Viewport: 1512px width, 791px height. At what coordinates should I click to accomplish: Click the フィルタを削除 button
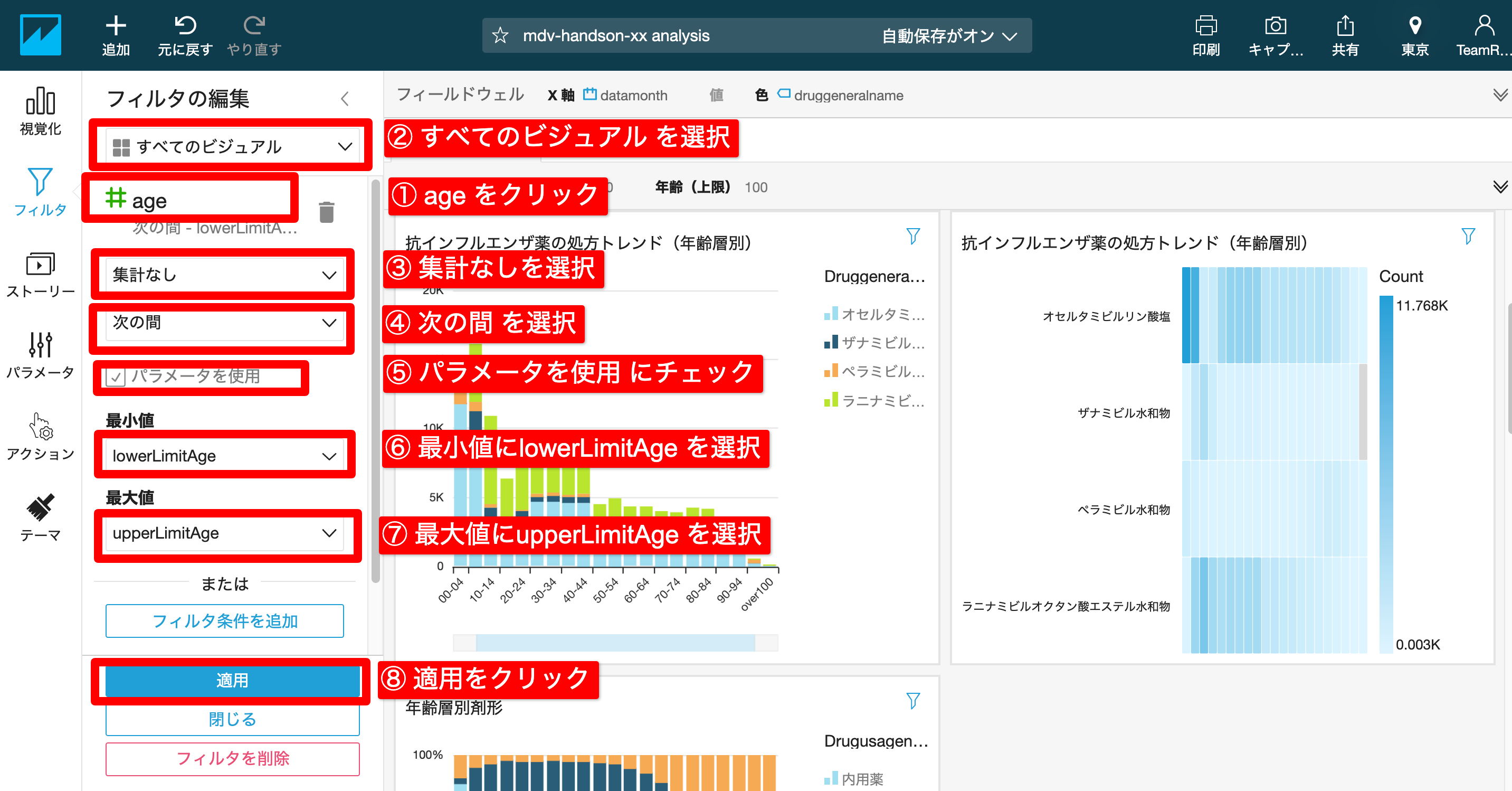tap(232, 759)
